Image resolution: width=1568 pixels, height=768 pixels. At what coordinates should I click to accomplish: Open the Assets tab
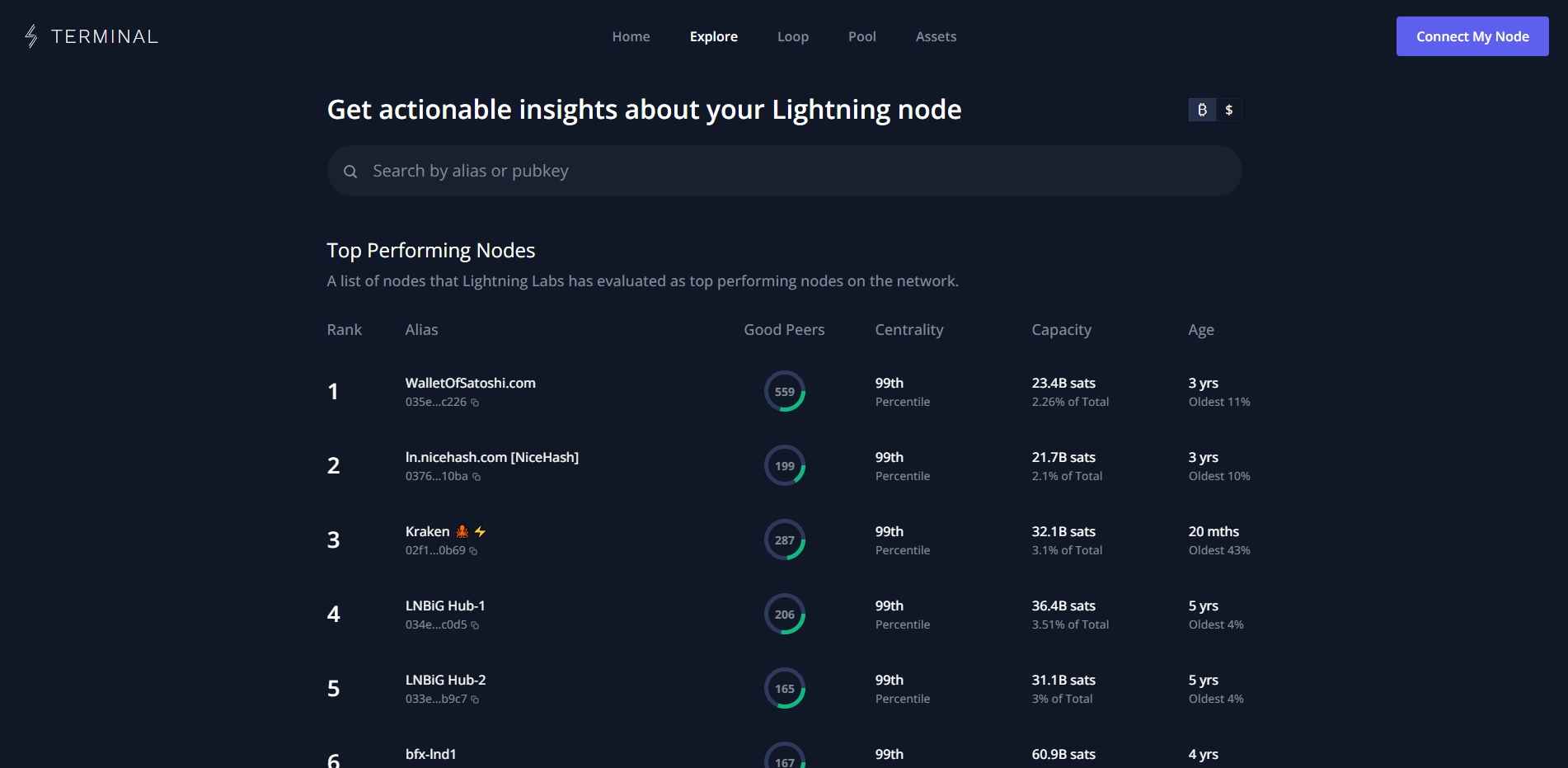pyautogui.click(x=937, y=36)
